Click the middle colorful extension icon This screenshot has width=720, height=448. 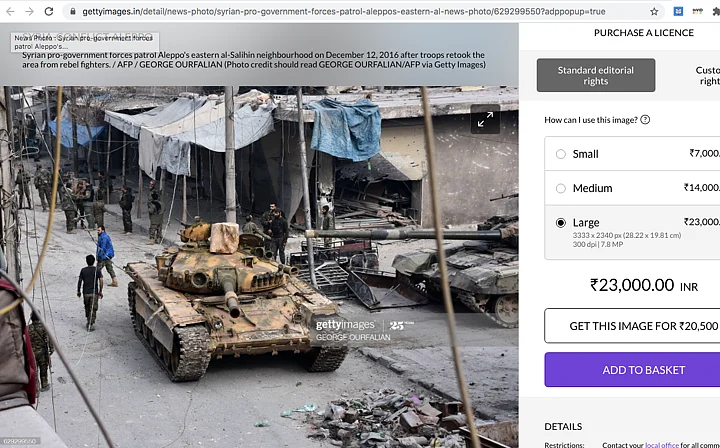(x=698, y=11)
